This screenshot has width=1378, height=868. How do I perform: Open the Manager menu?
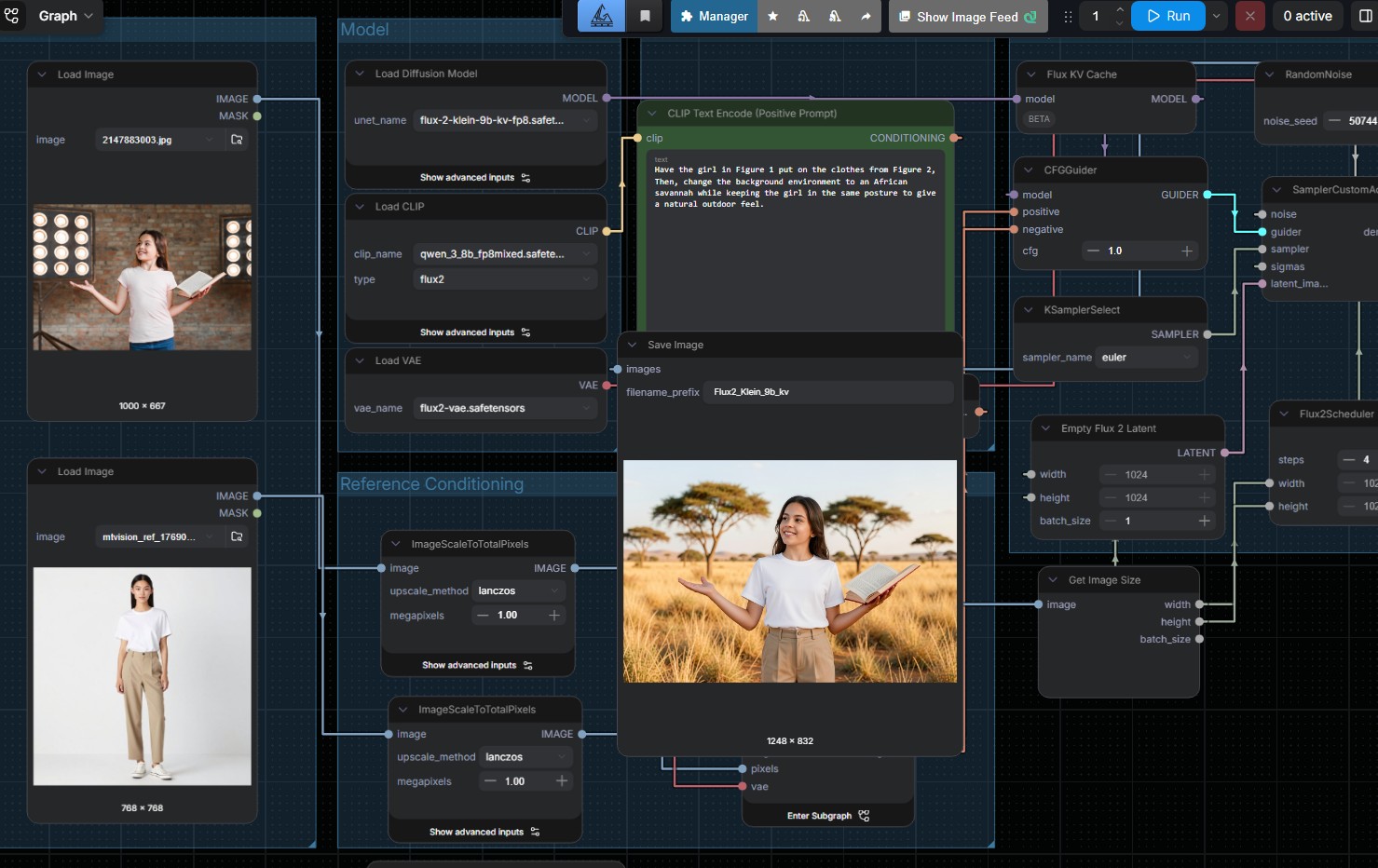coord(714,16)
